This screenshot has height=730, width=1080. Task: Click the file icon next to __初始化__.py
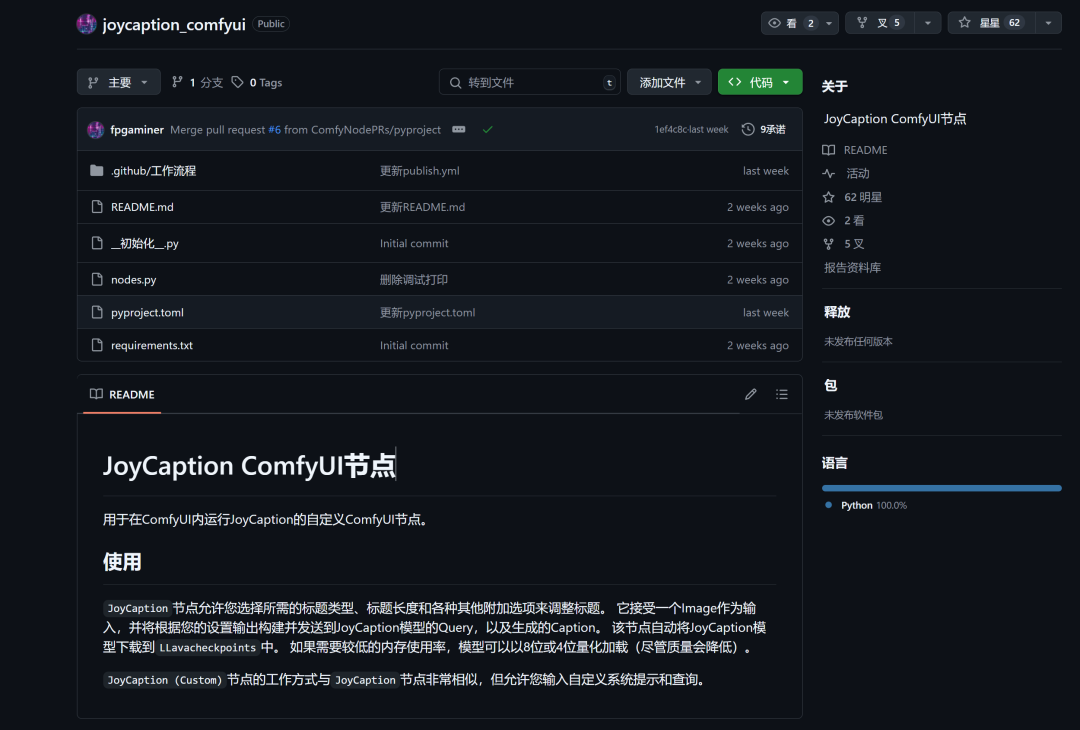[96, 243]
